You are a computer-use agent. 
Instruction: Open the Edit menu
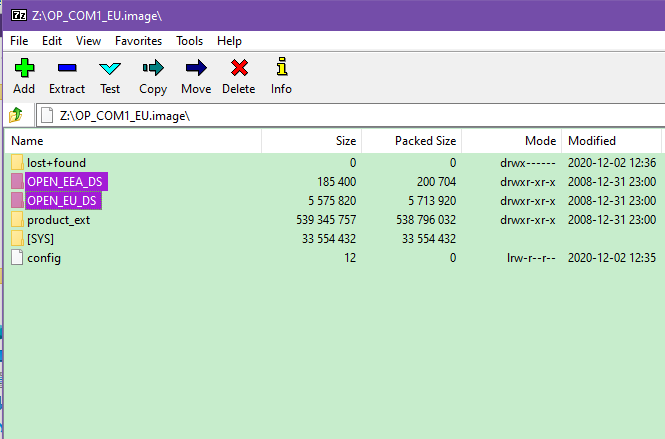[x=52, y=41]
